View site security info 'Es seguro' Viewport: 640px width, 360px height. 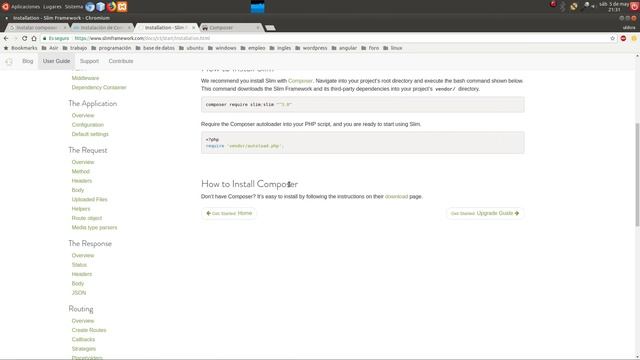tap(56, 38)
